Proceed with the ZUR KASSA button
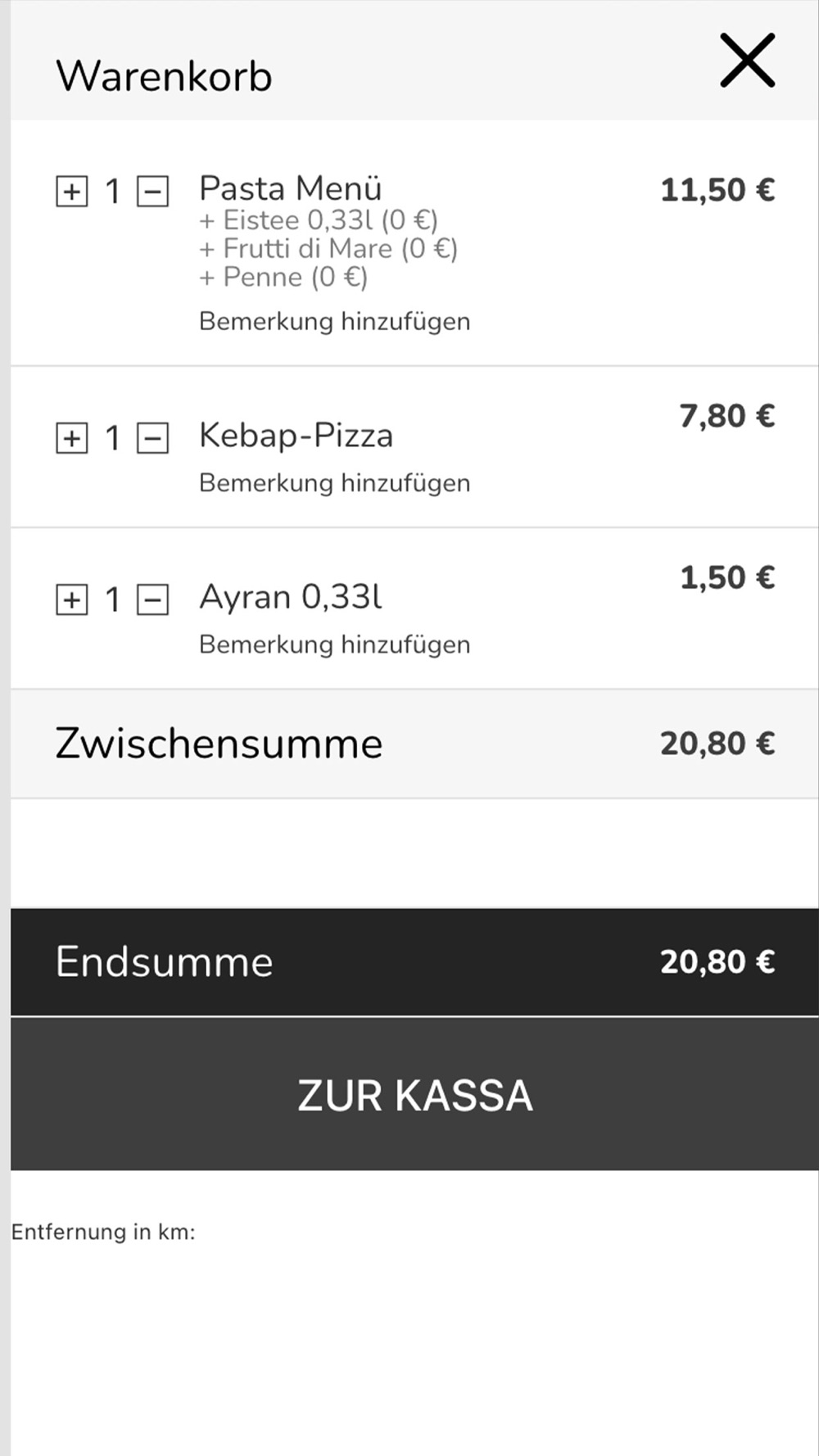 tap(414, 1094)
